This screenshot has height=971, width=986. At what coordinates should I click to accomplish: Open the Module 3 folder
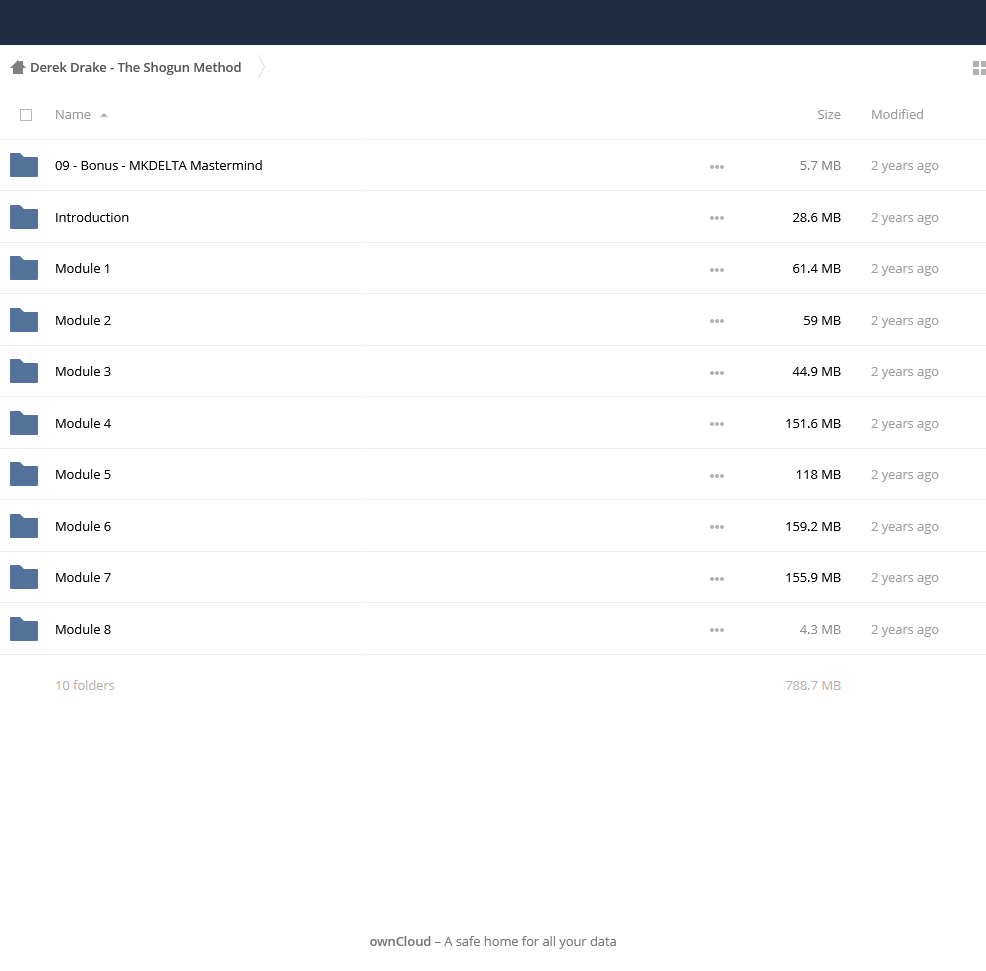coord(83,372)
